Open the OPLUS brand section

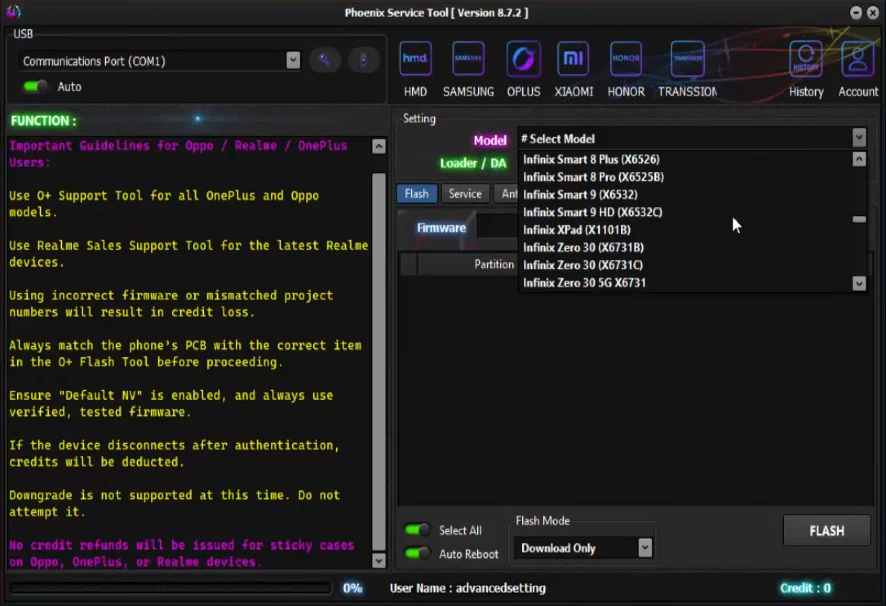[x=523, y=59]
